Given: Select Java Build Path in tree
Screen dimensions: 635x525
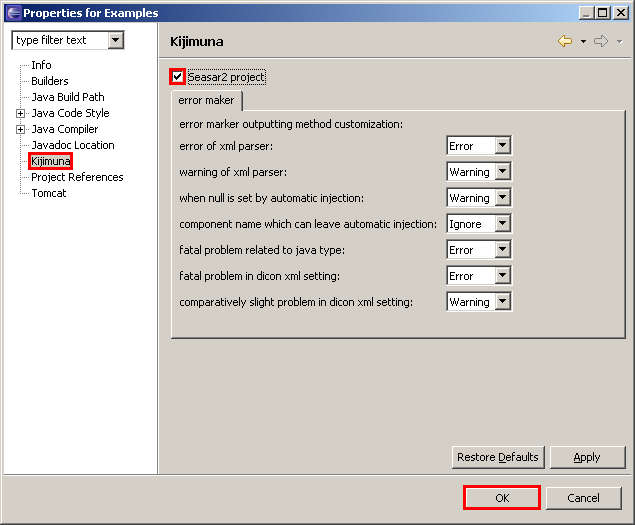Looking at the screenshot, I should (x=67, y=97).
